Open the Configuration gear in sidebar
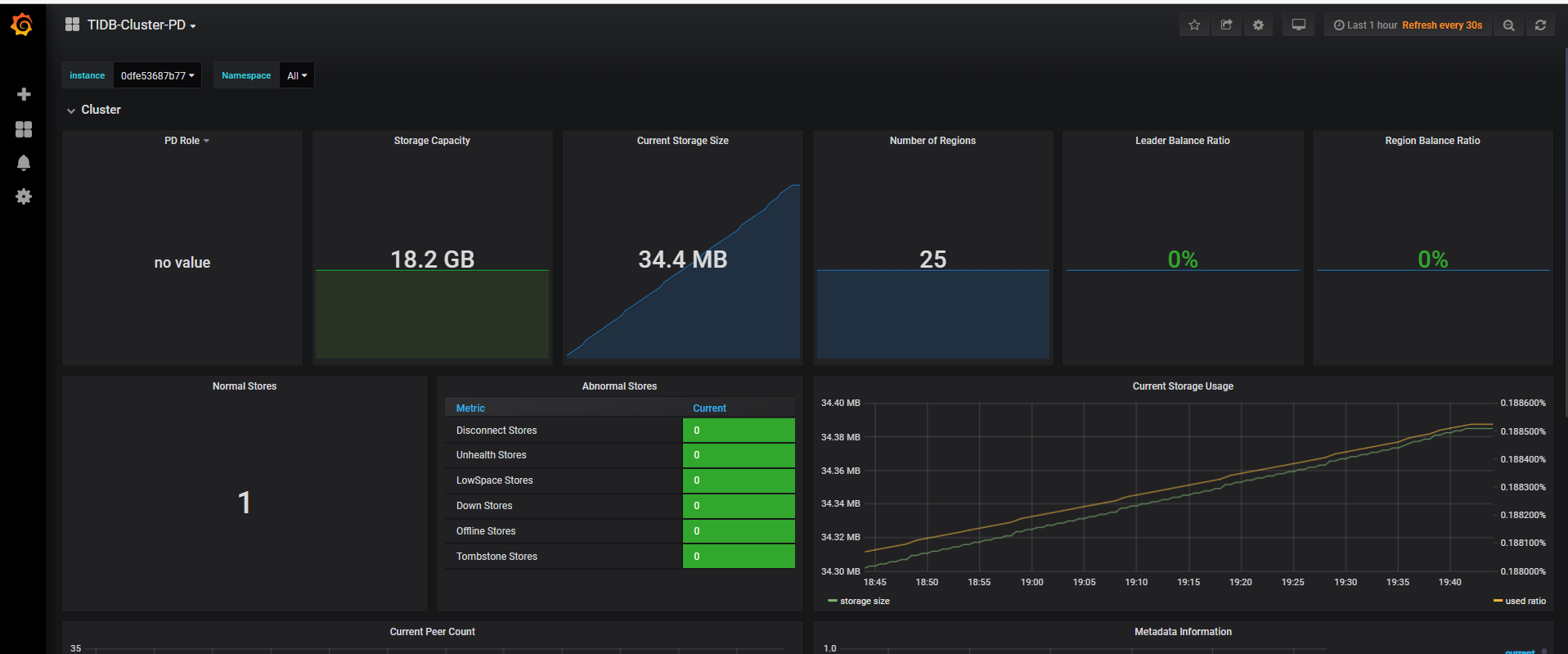 point(24,196)
